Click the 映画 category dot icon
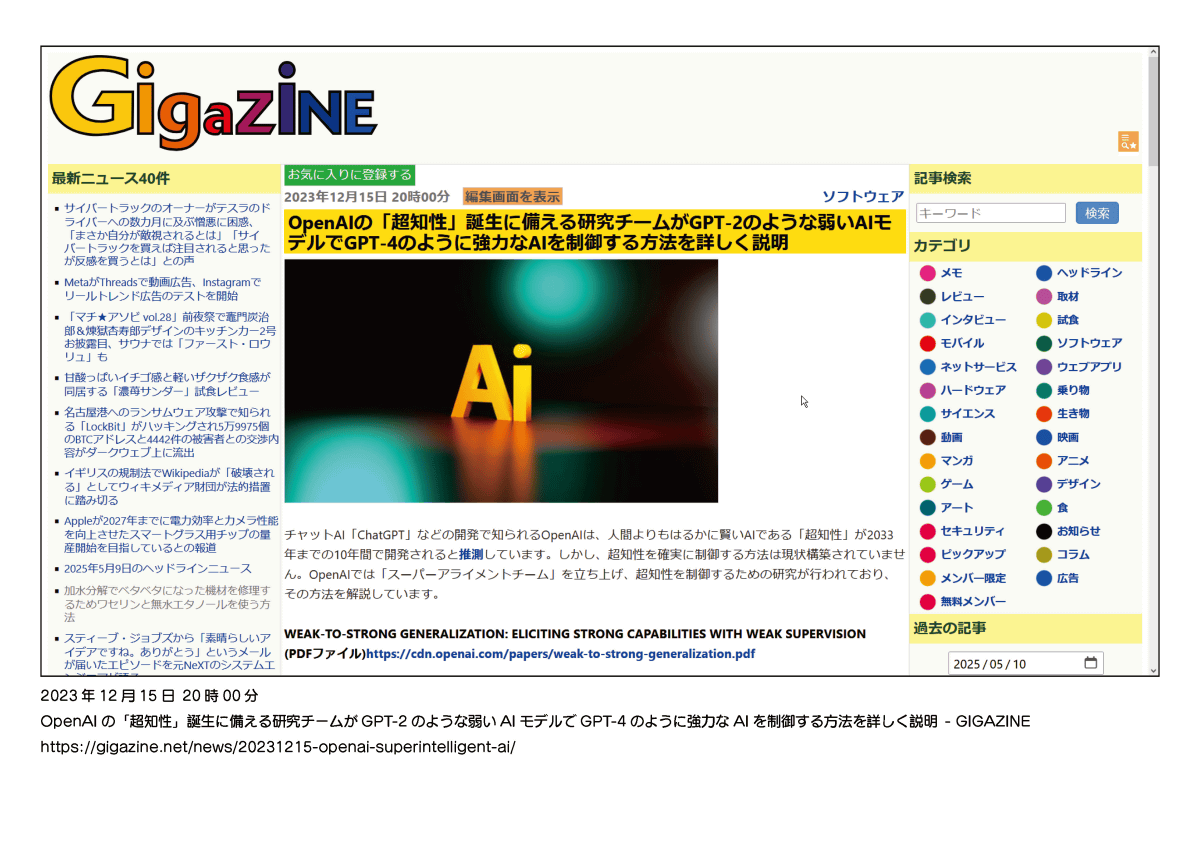Viewport: 1200px width, 849px height. click(x=1044, y=437)
